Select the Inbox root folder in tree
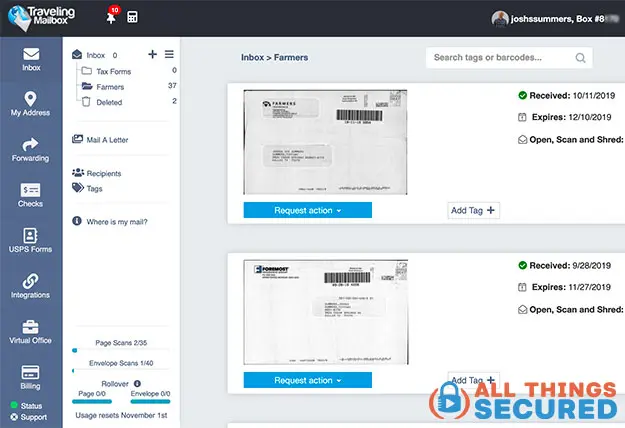Image resolution: width=625 pixels, height=428 pixels. [x=94, y=55]
